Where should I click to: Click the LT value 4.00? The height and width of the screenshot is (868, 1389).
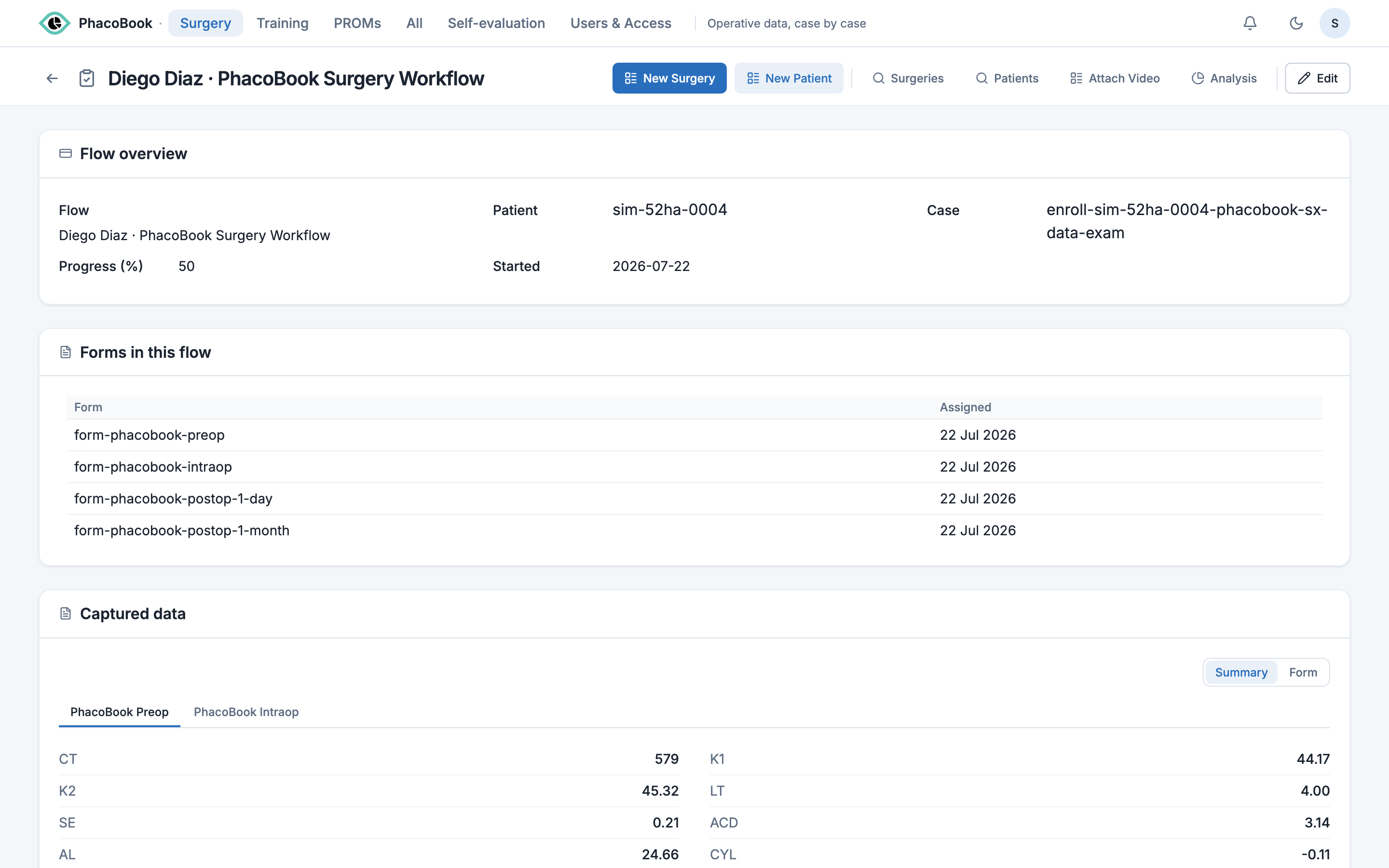click(1315, 790)
